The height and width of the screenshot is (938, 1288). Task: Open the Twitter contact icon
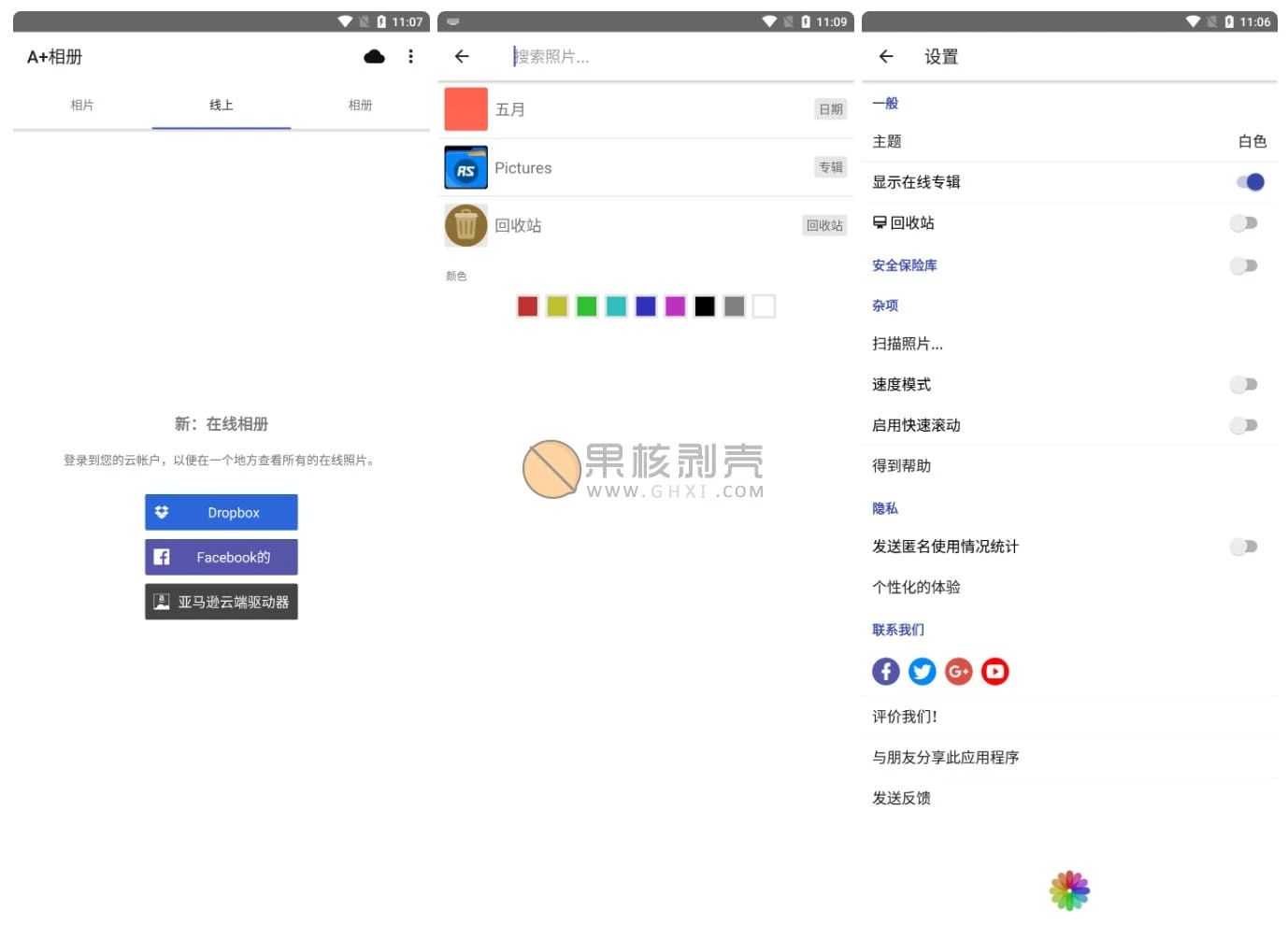[923, 671]
